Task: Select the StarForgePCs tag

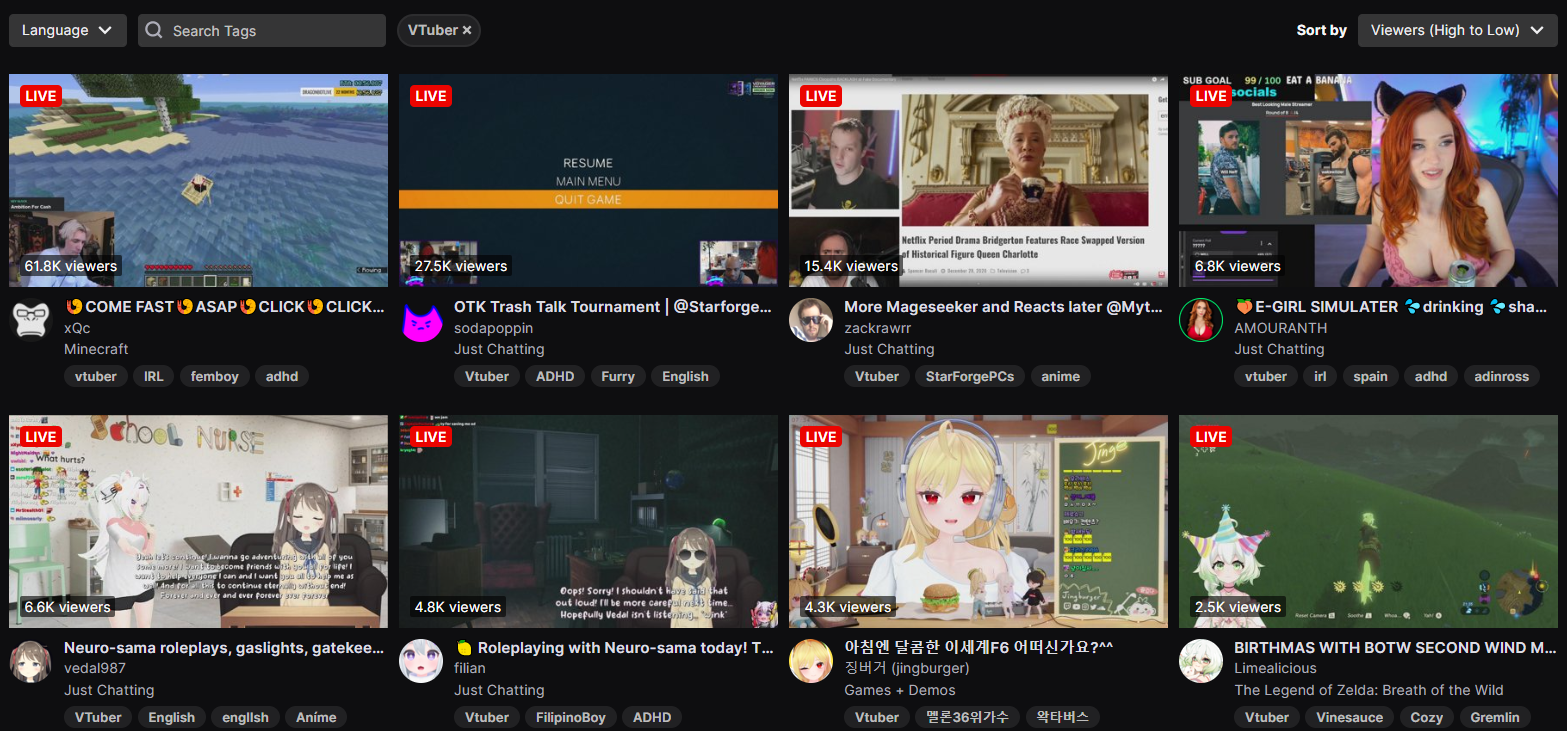Action: tap(970, 377)
